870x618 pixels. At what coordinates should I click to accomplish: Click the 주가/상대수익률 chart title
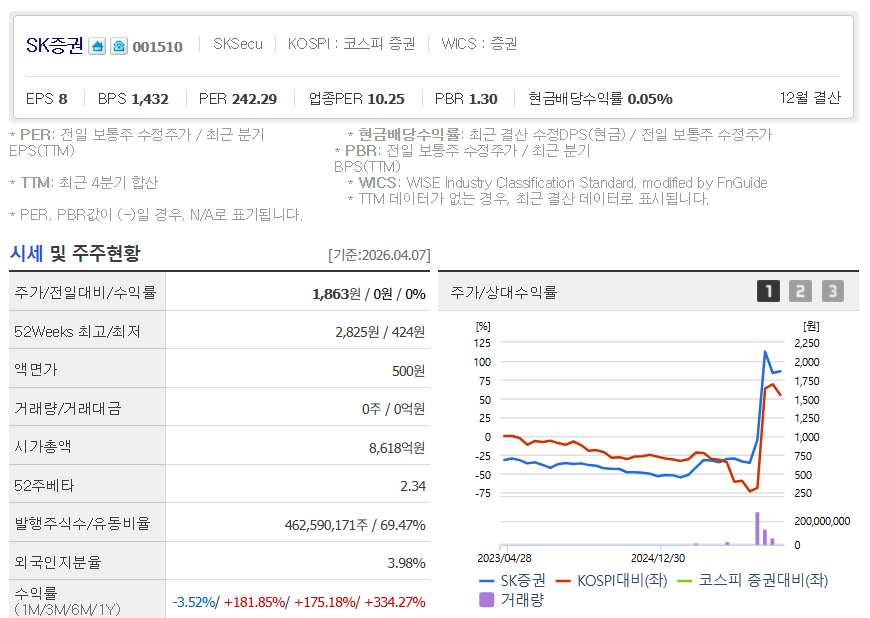[x=504, y=292]
